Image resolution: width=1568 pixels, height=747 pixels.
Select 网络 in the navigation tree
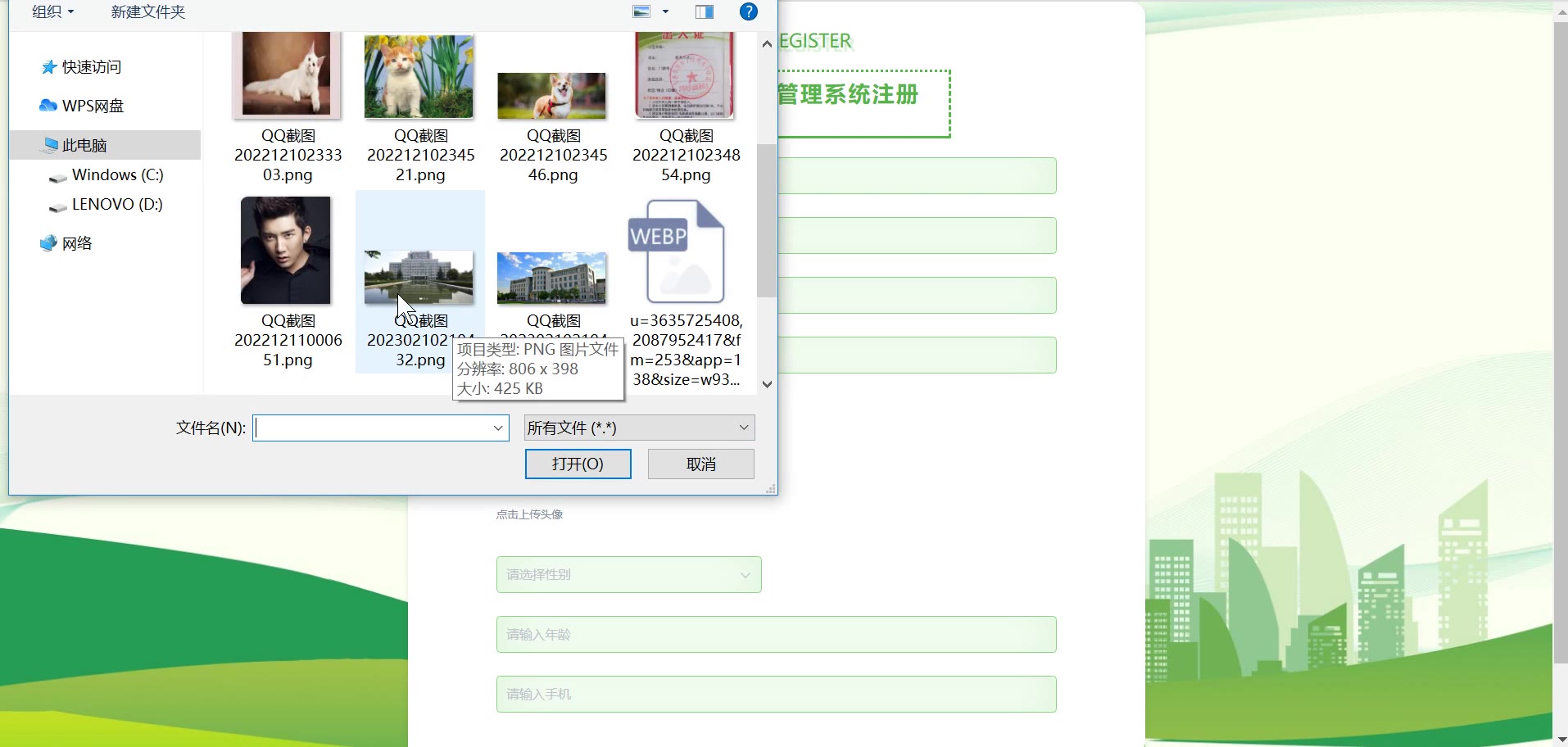(x=77, y=243)
